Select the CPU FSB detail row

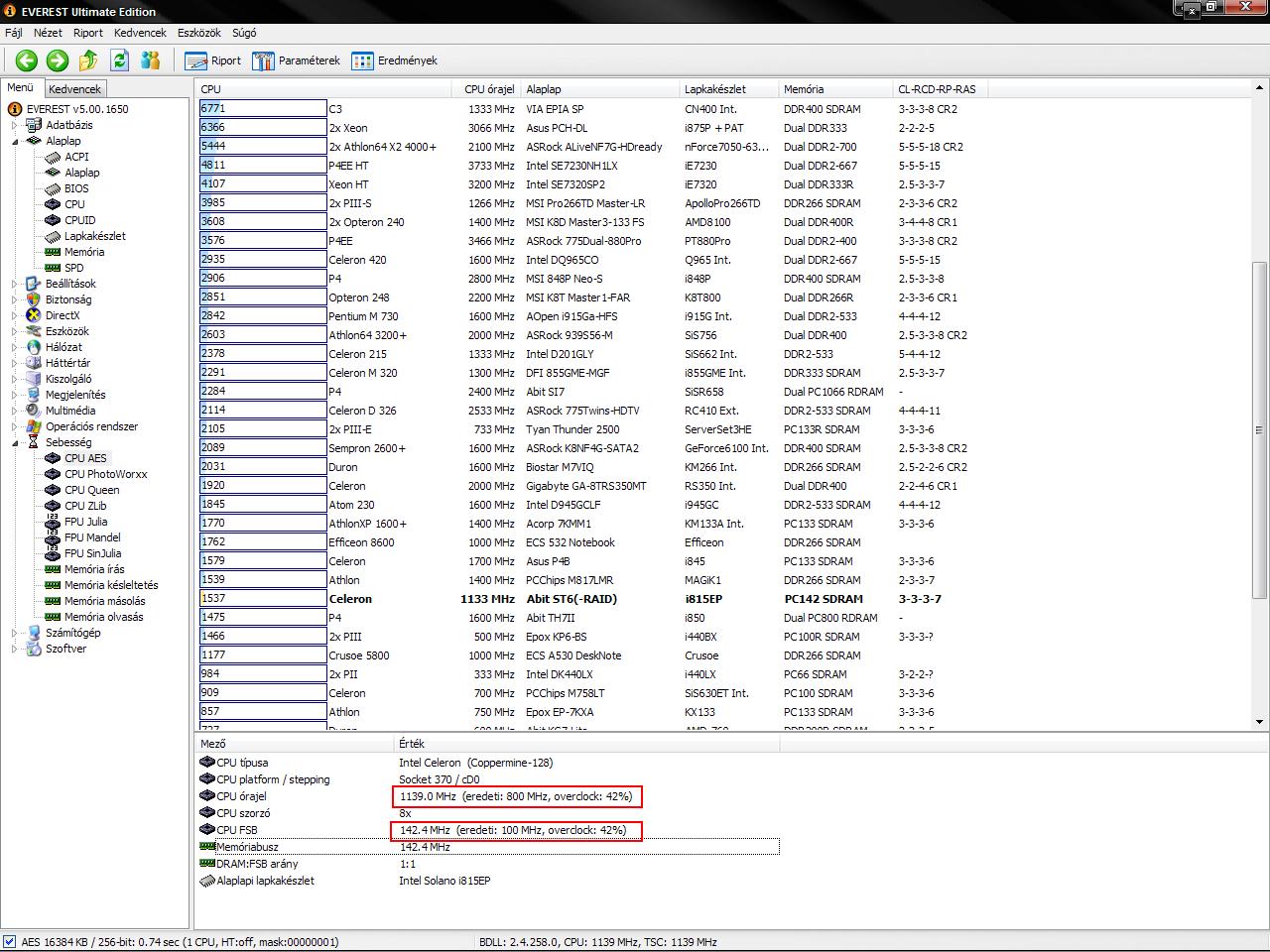pos(488,830)
